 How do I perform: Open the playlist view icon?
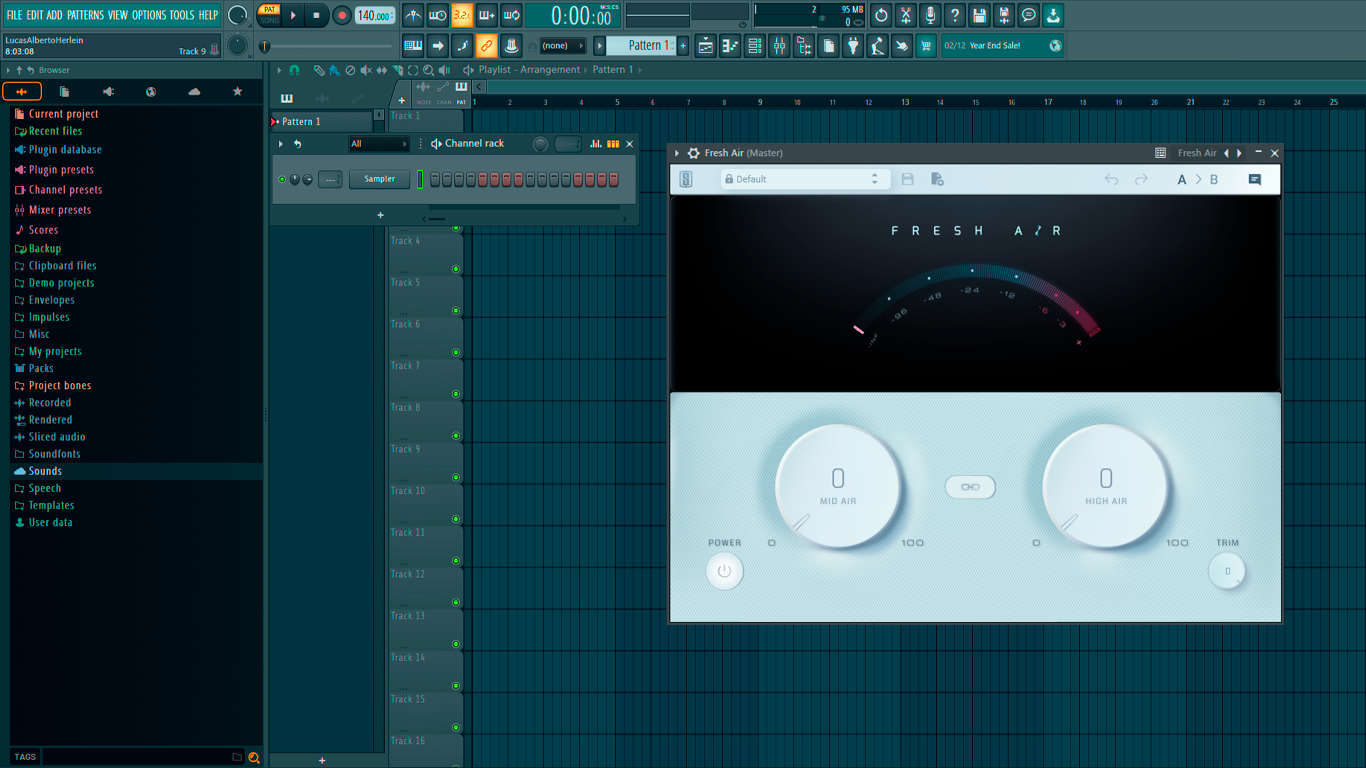[x=705, y=45]
